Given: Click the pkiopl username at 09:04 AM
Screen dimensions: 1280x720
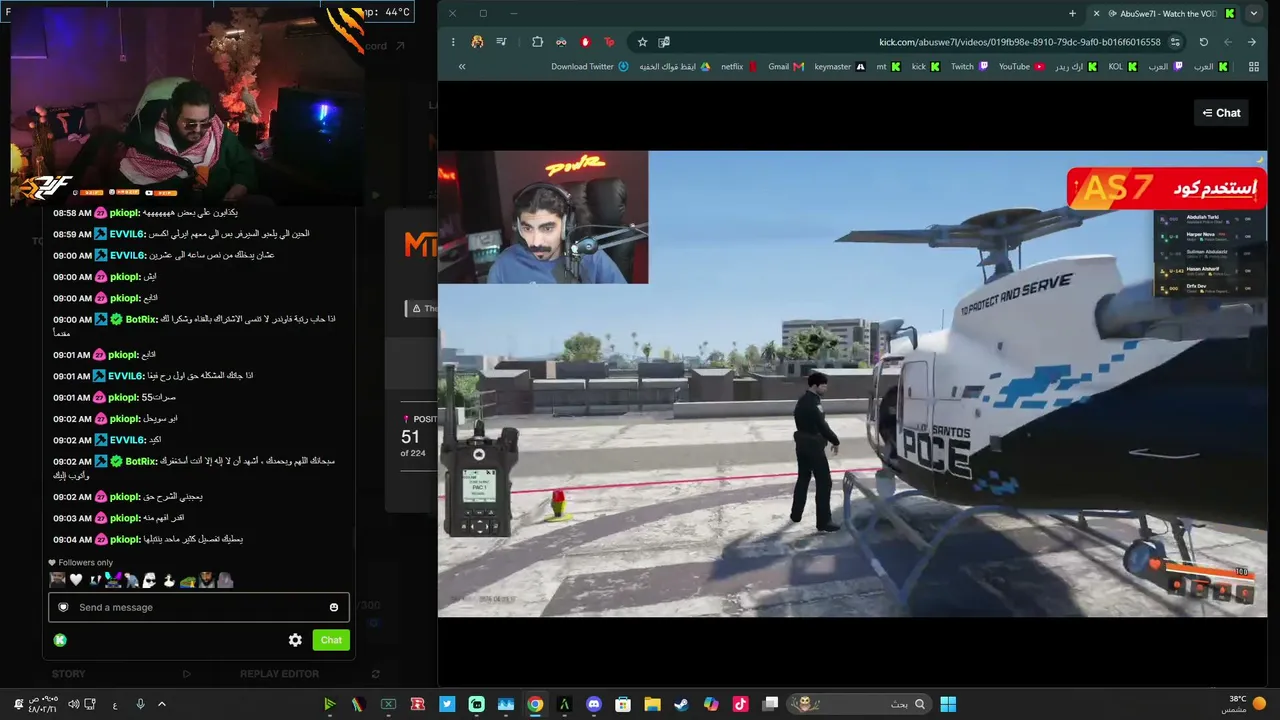Looking at the screenshot, I should coord(125,539).
